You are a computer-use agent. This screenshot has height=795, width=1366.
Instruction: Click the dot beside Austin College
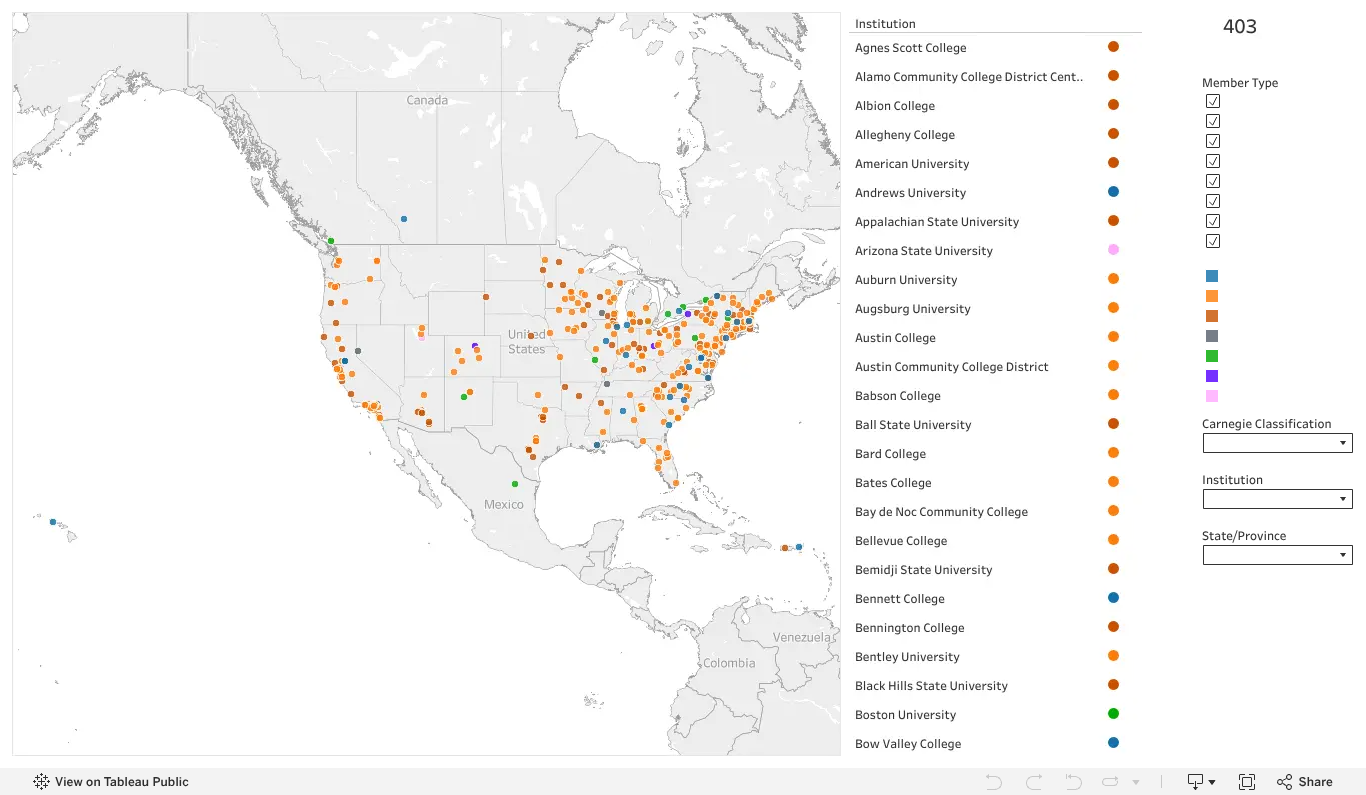[1113, 337]
